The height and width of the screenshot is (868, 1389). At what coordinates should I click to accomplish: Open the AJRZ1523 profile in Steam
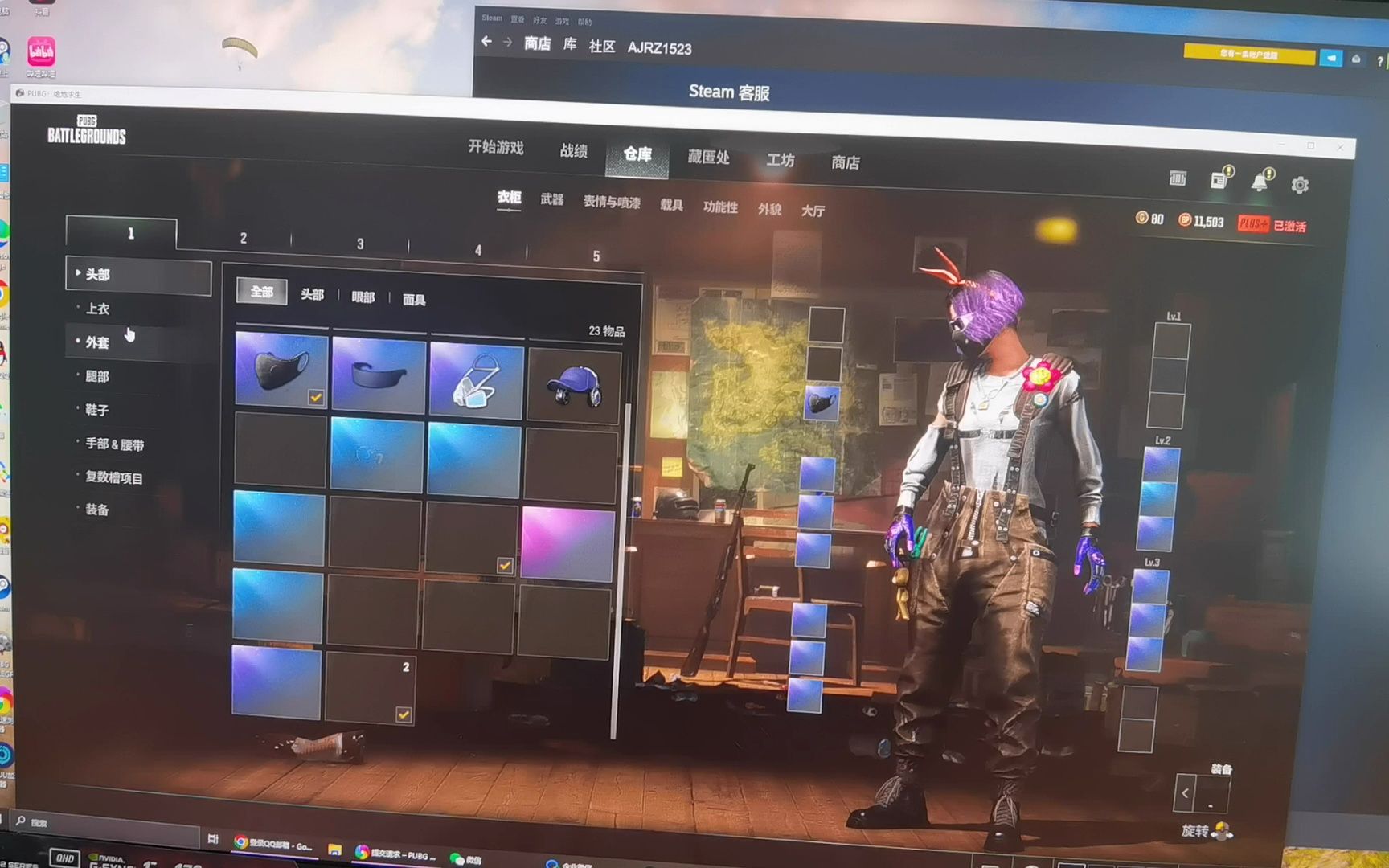[x=659, y=48]
